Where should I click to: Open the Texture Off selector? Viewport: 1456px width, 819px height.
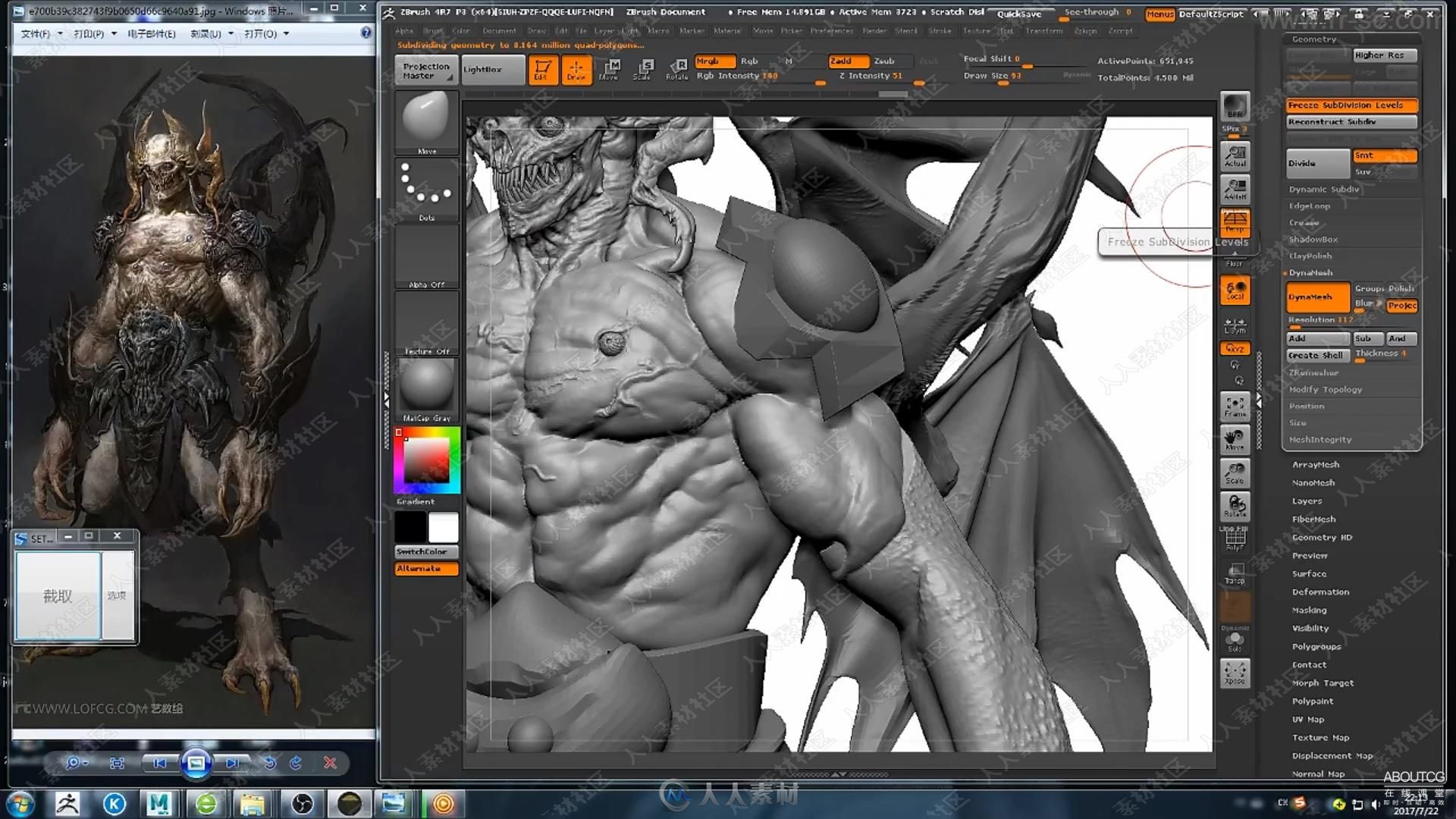tap(426, 324)
